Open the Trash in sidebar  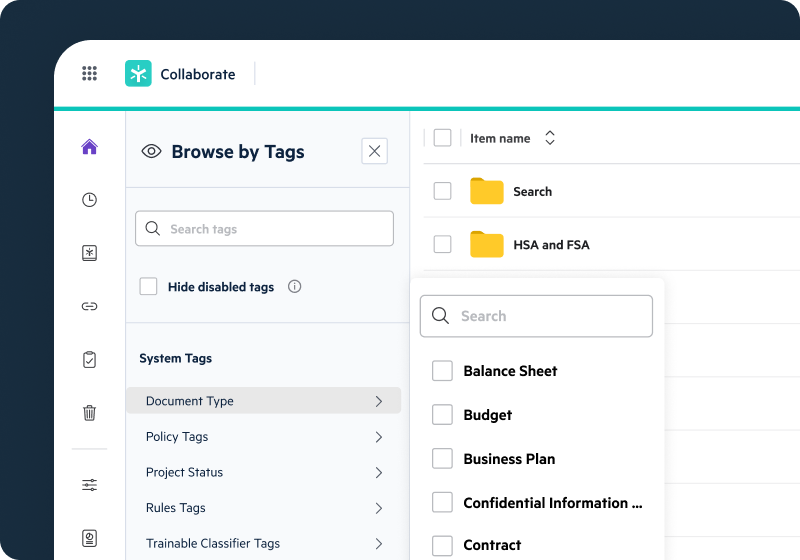(89, 412)
